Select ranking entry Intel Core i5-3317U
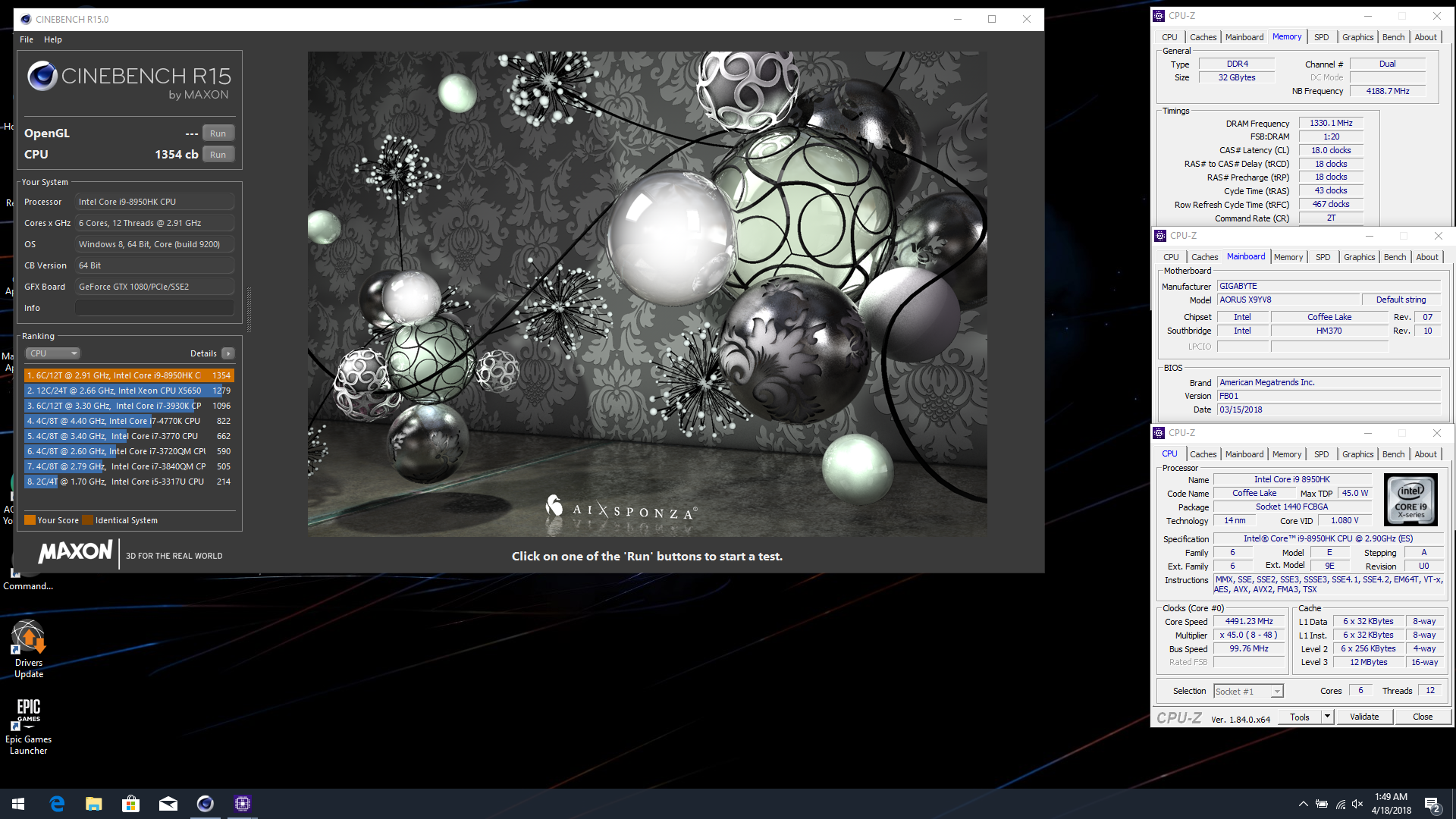Screen dimensions: 1456x819 pos(129,482)
